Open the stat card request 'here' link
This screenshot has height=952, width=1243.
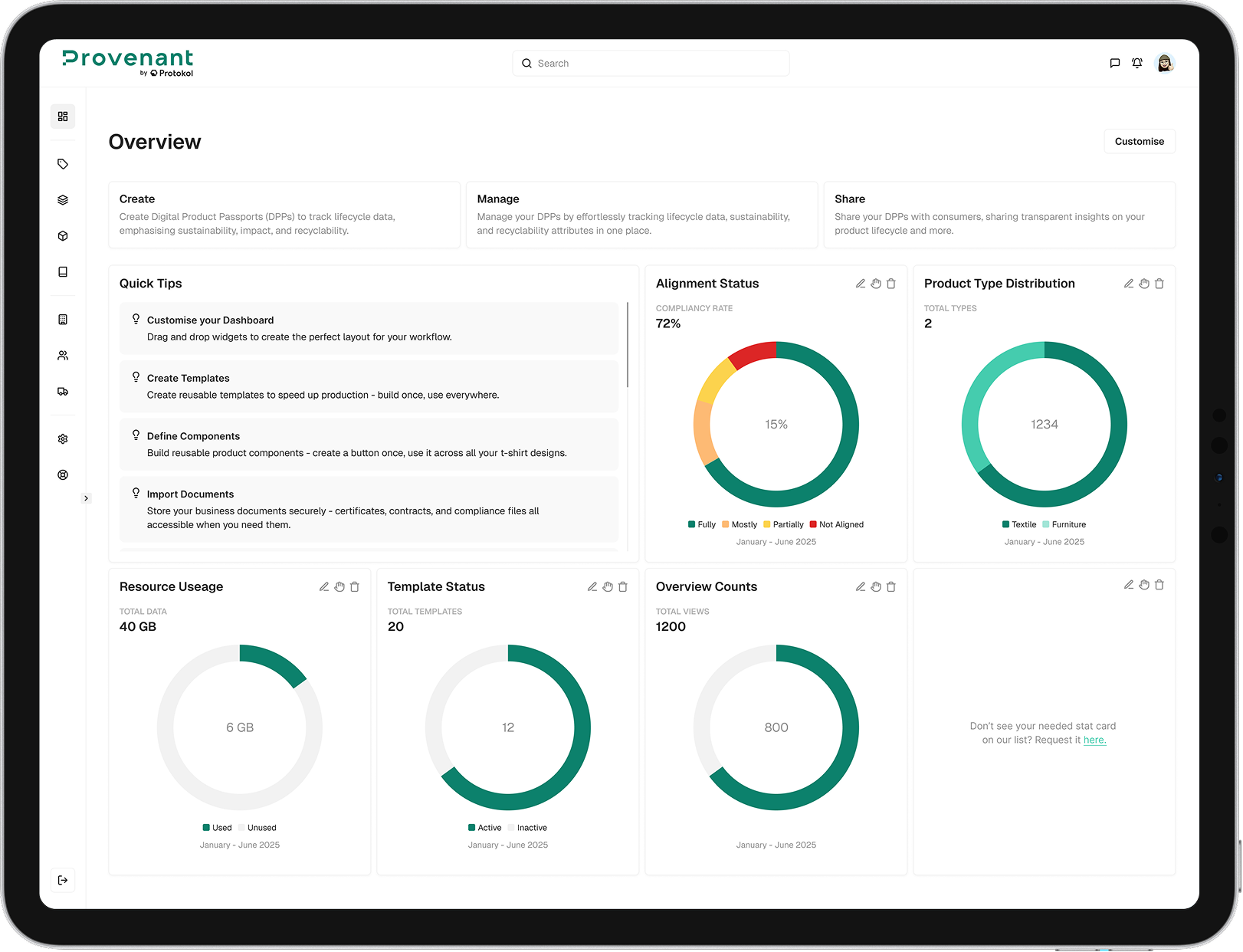point(1094,740)
